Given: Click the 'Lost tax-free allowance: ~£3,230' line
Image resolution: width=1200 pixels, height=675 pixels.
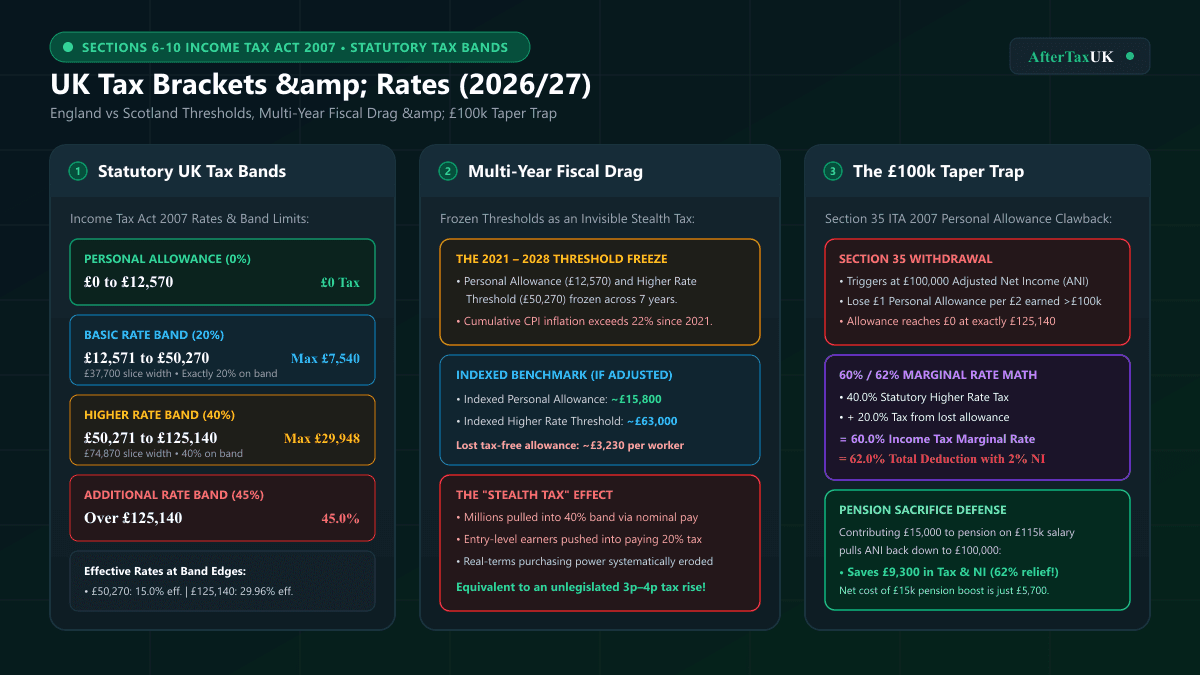Looking at the screenshot, I should [x=570, y=444].
